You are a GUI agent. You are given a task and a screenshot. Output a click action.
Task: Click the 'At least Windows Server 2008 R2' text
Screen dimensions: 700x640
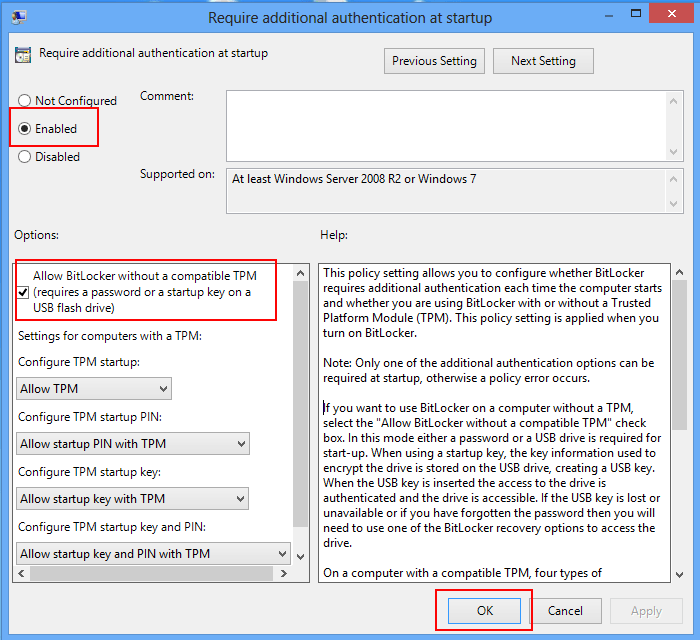coord(354,179)
